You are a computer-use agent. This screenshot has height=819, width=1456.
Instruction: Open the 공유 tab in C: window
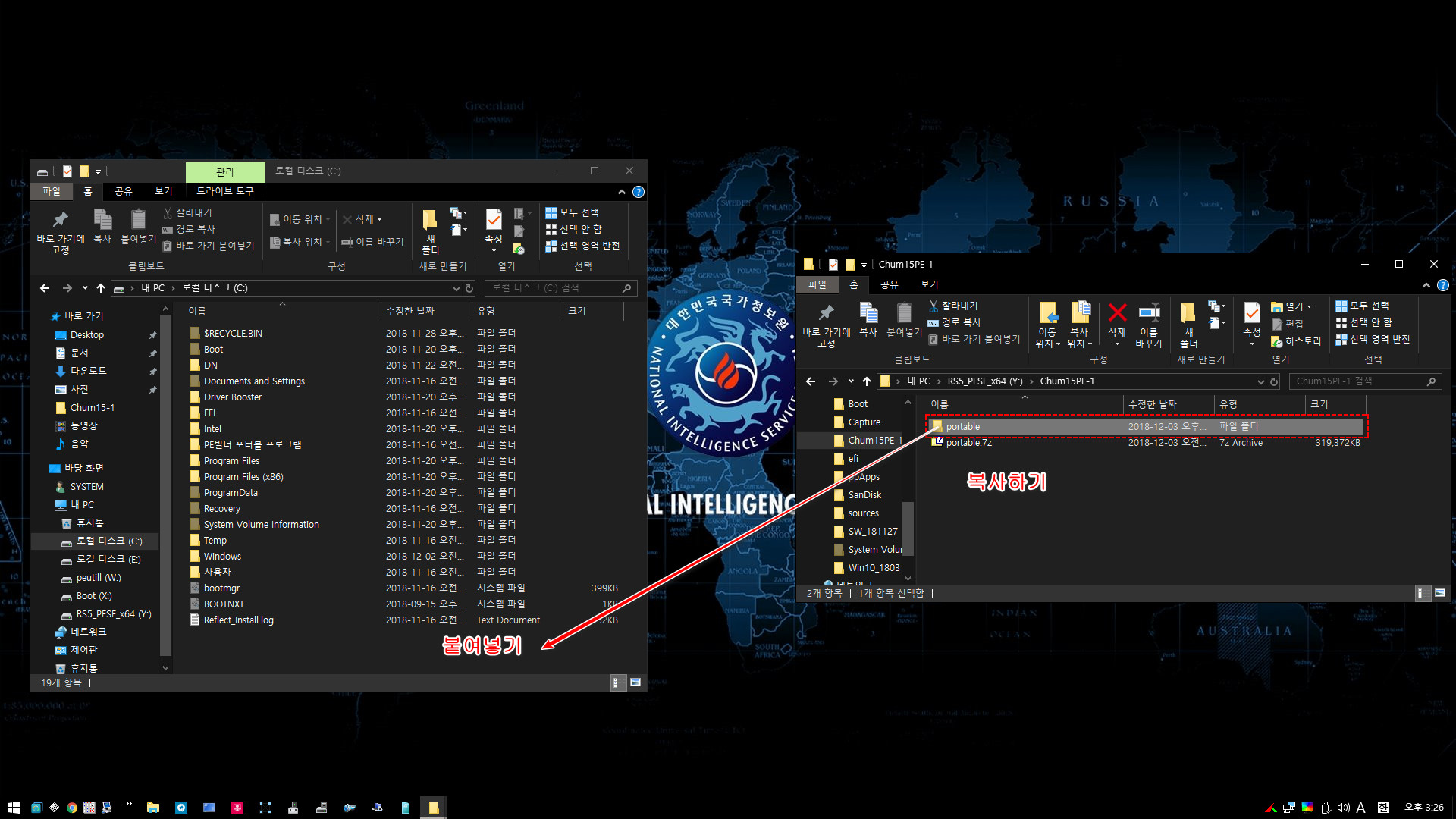click(x=124, y=192)
